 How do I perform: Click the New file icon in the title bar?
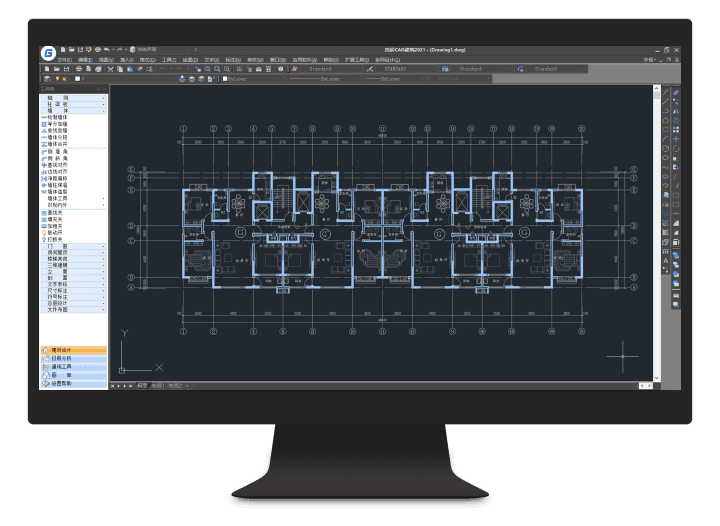click(63, 50)
